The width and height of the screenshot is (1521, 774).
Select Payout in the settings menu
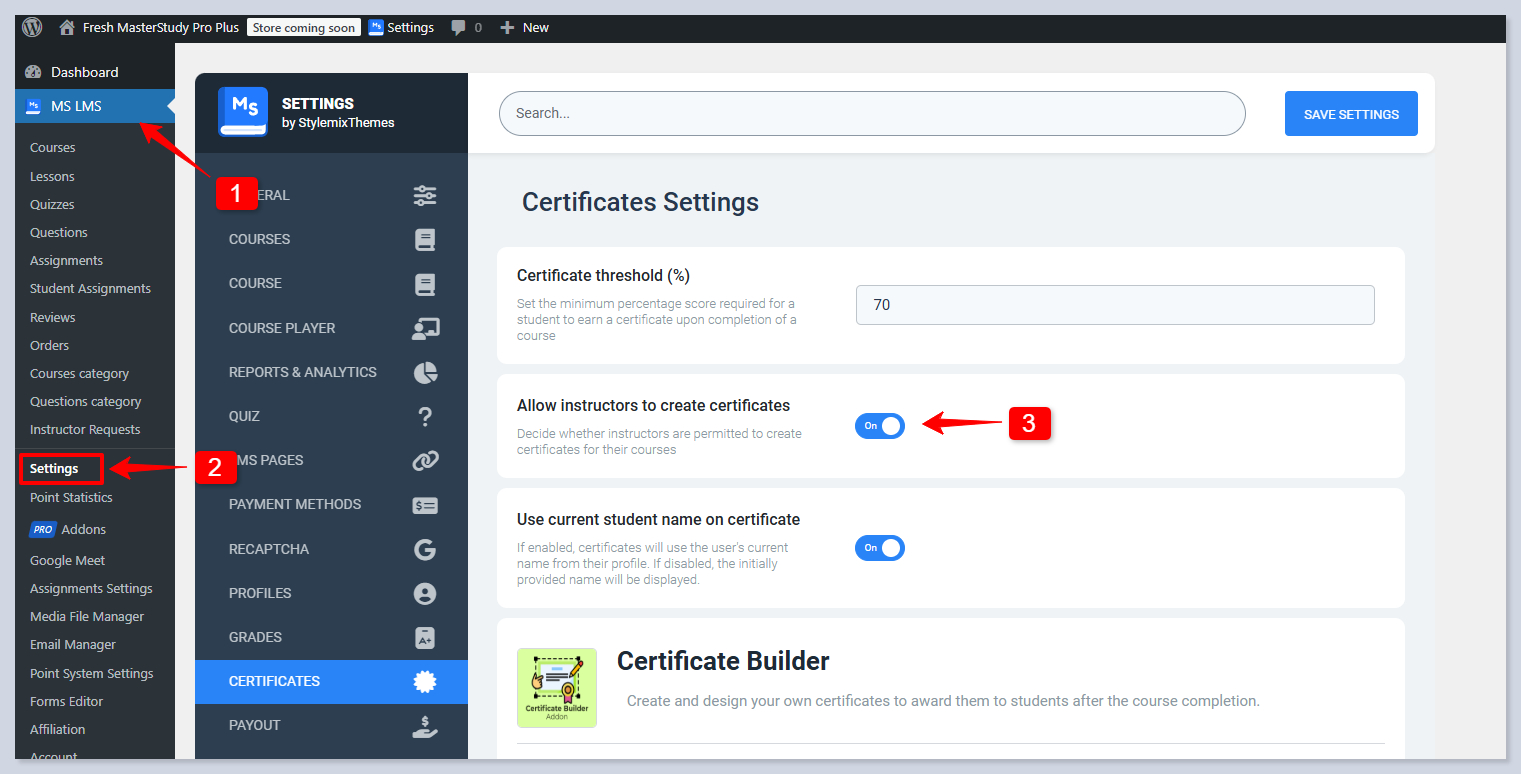[254, 725]
